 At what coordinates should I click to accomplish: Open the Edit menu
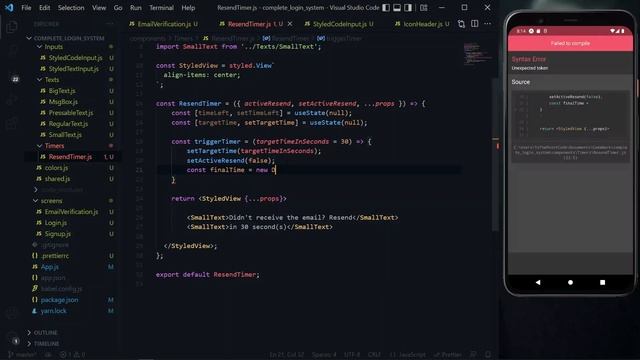(x=44, y=8)
